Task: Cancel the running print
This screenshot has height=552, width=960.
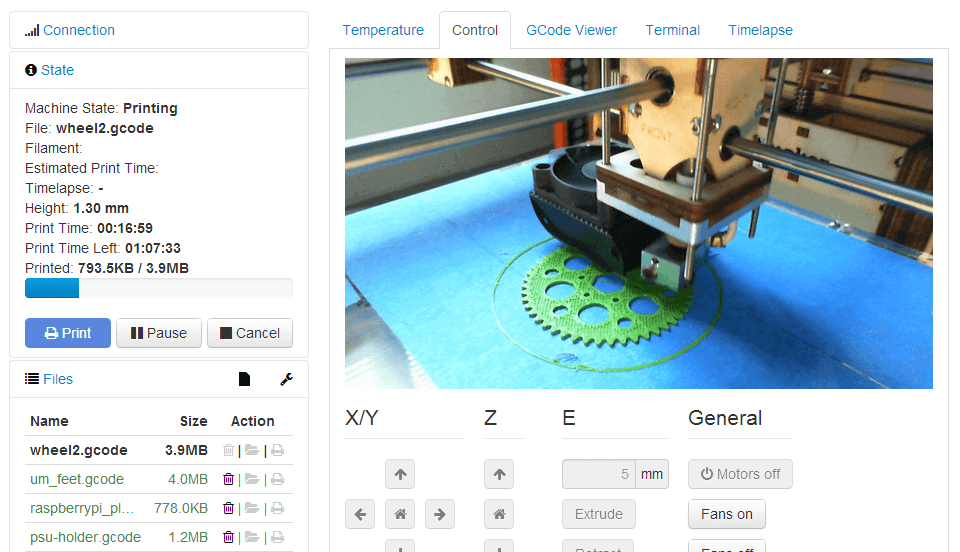Action: click(249, 333)
